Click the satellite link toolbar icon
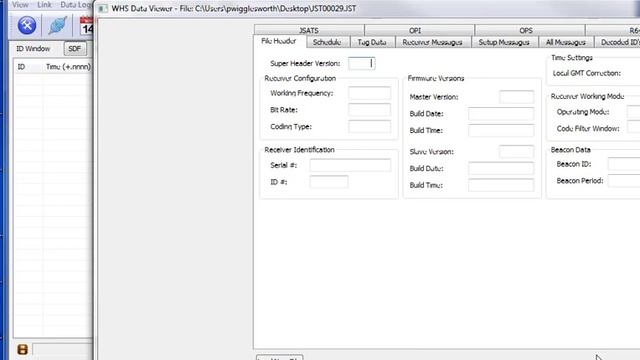This screenshot has height=360, width=640. coord(57,25)
